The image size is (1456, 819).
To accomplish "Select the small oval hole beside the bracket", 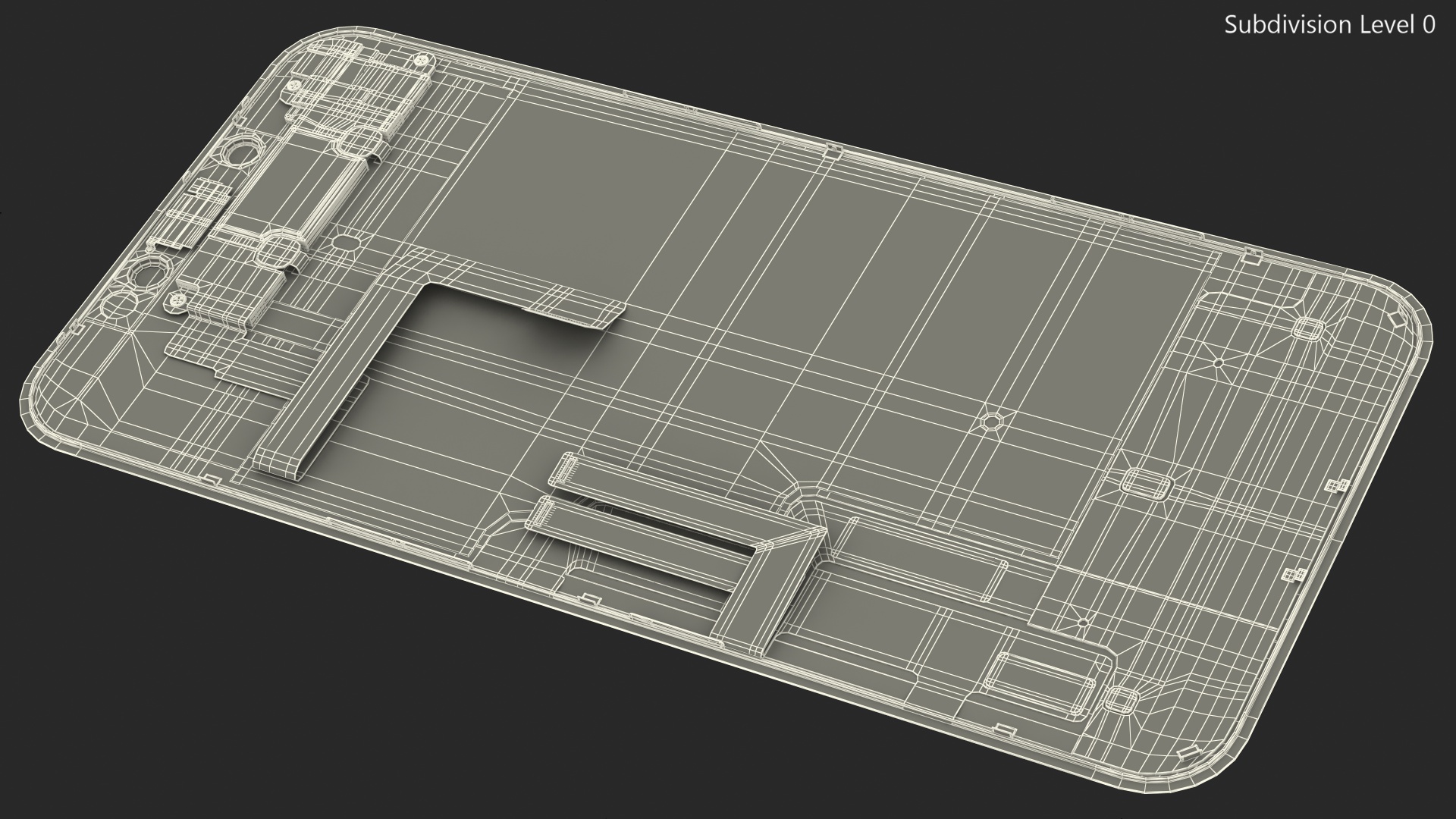I will tap(347, 243).
